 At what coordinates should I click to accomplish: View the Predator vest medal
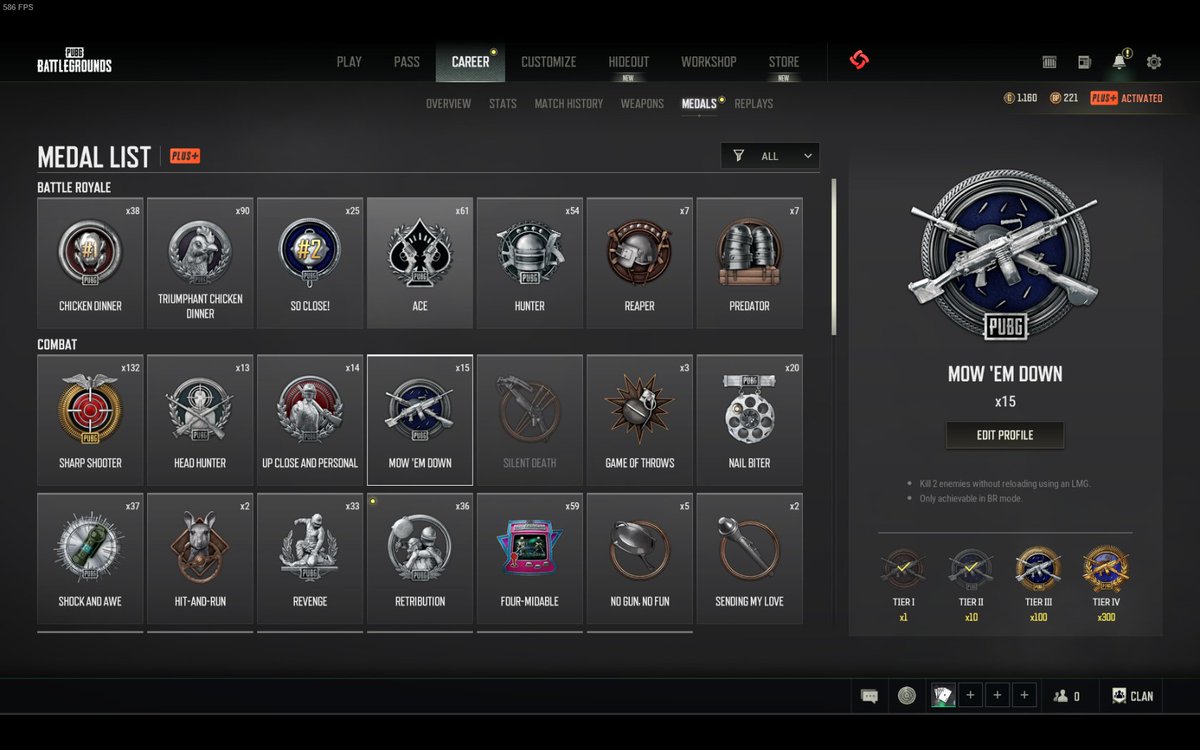[750, 263]
